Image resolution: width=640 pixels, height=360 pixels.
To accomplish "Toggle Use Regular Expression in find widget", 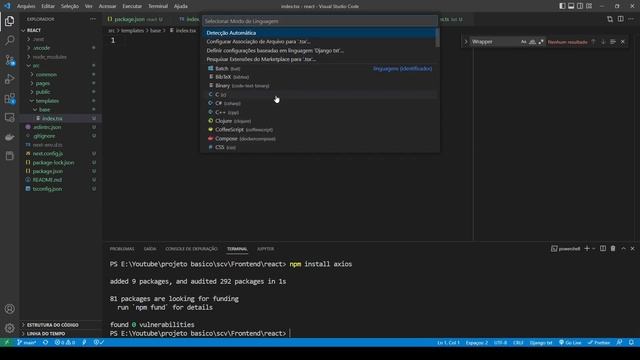I will [541, 42].
